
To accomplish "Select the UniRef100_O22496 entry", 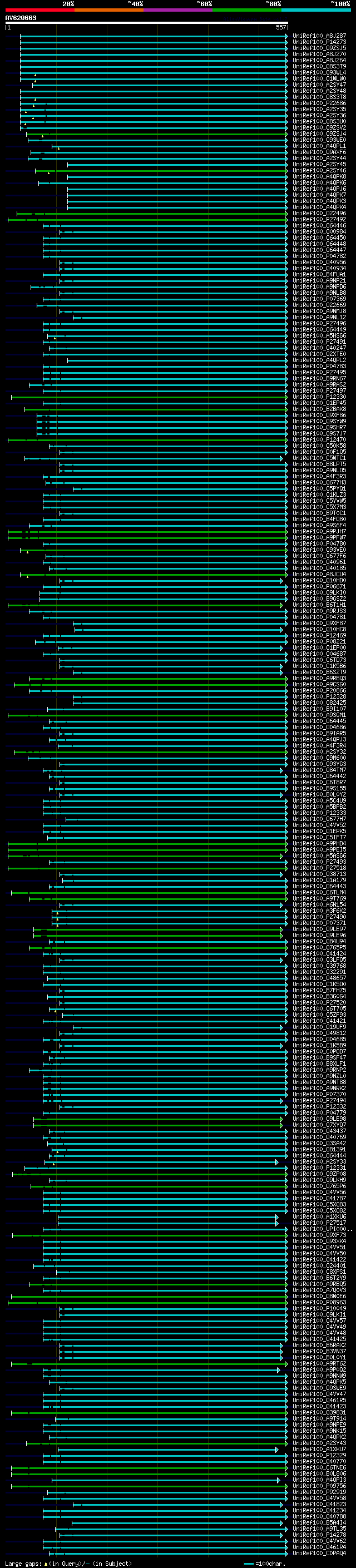I will pyautogui.click(x=319, y=213).
